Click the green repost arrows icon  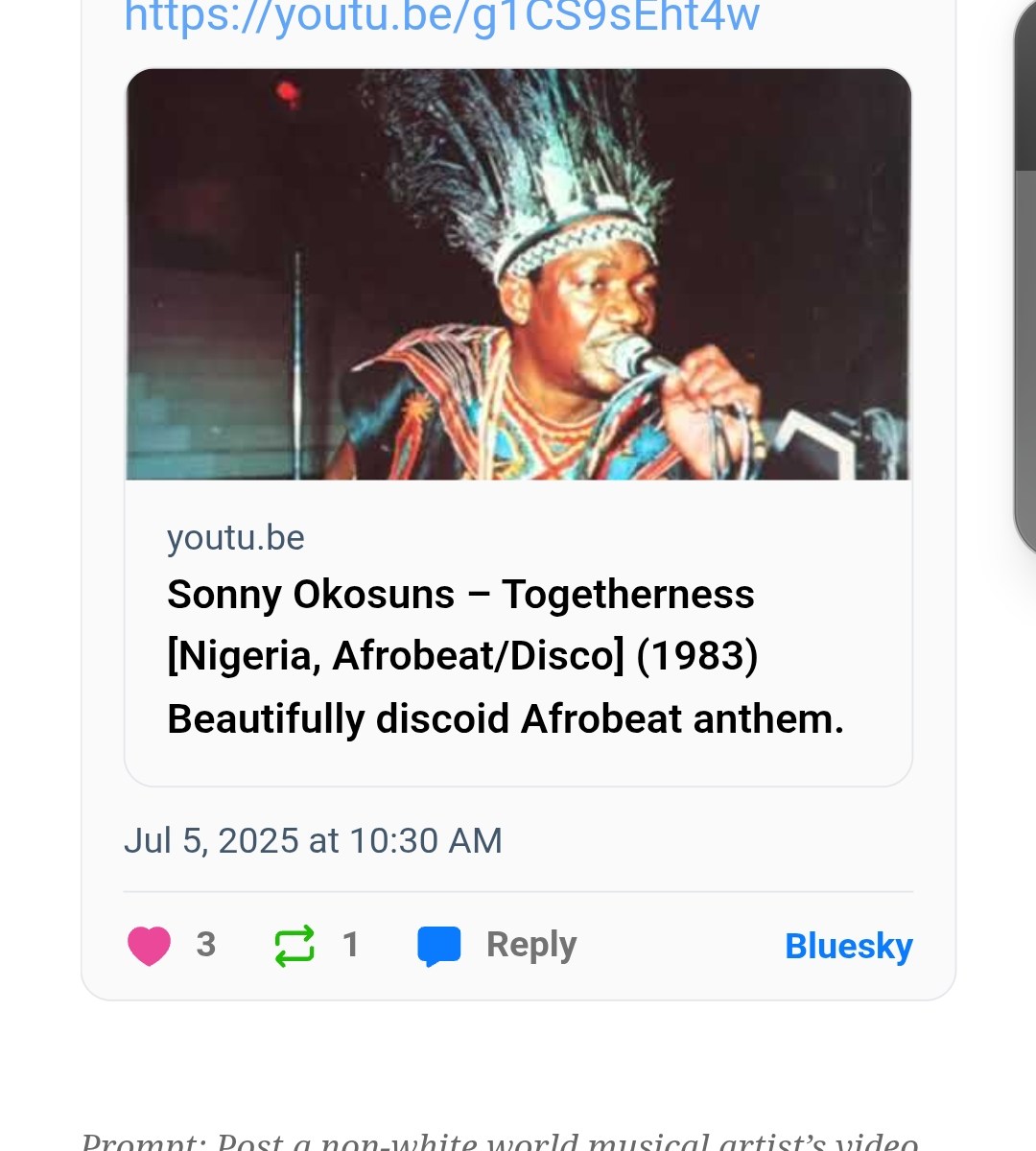[x=294, y=946]
